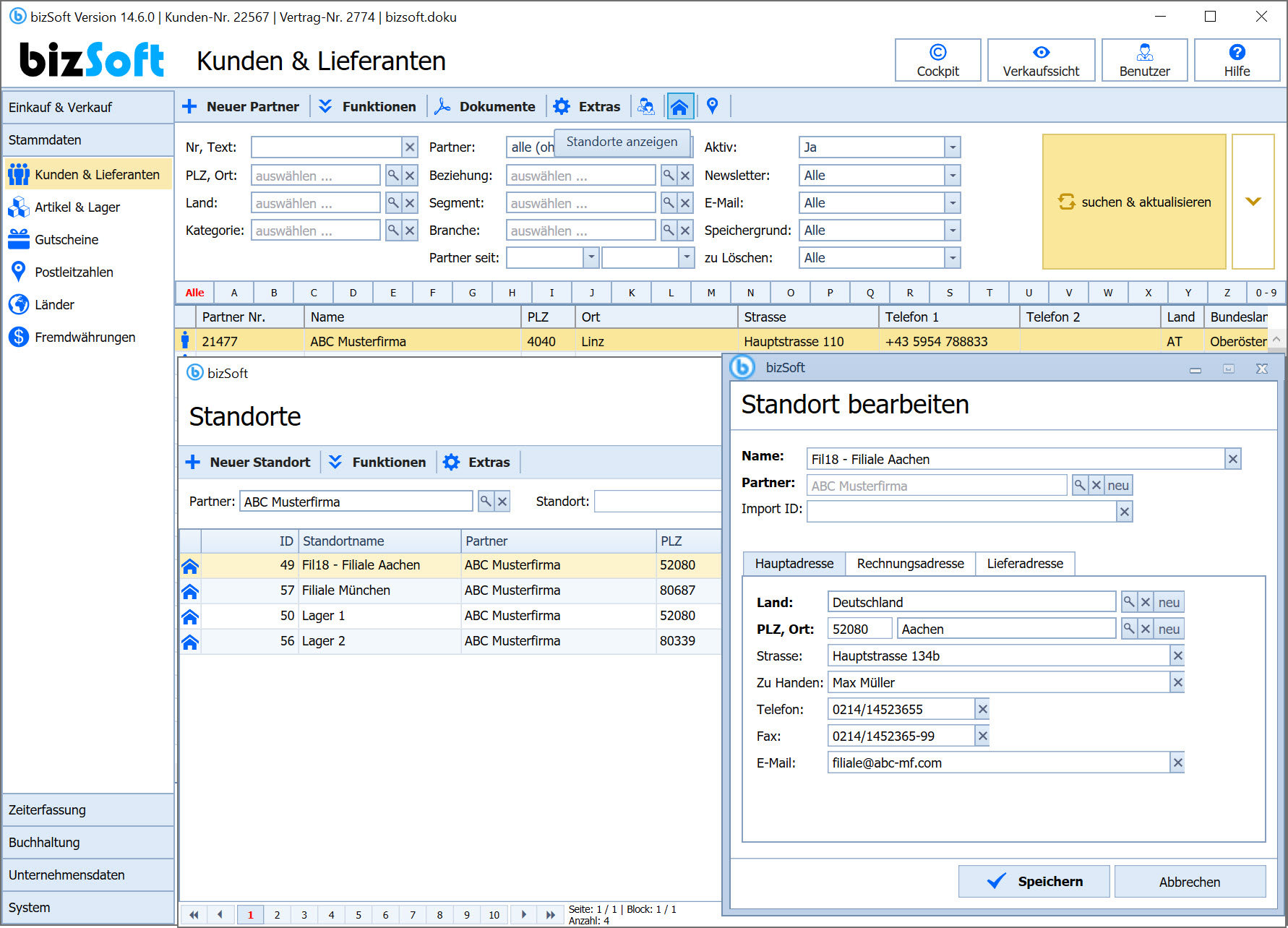Open first Partner seit dropdown
The height and width of the screenshot is (928, 1288).
point(591,257)
